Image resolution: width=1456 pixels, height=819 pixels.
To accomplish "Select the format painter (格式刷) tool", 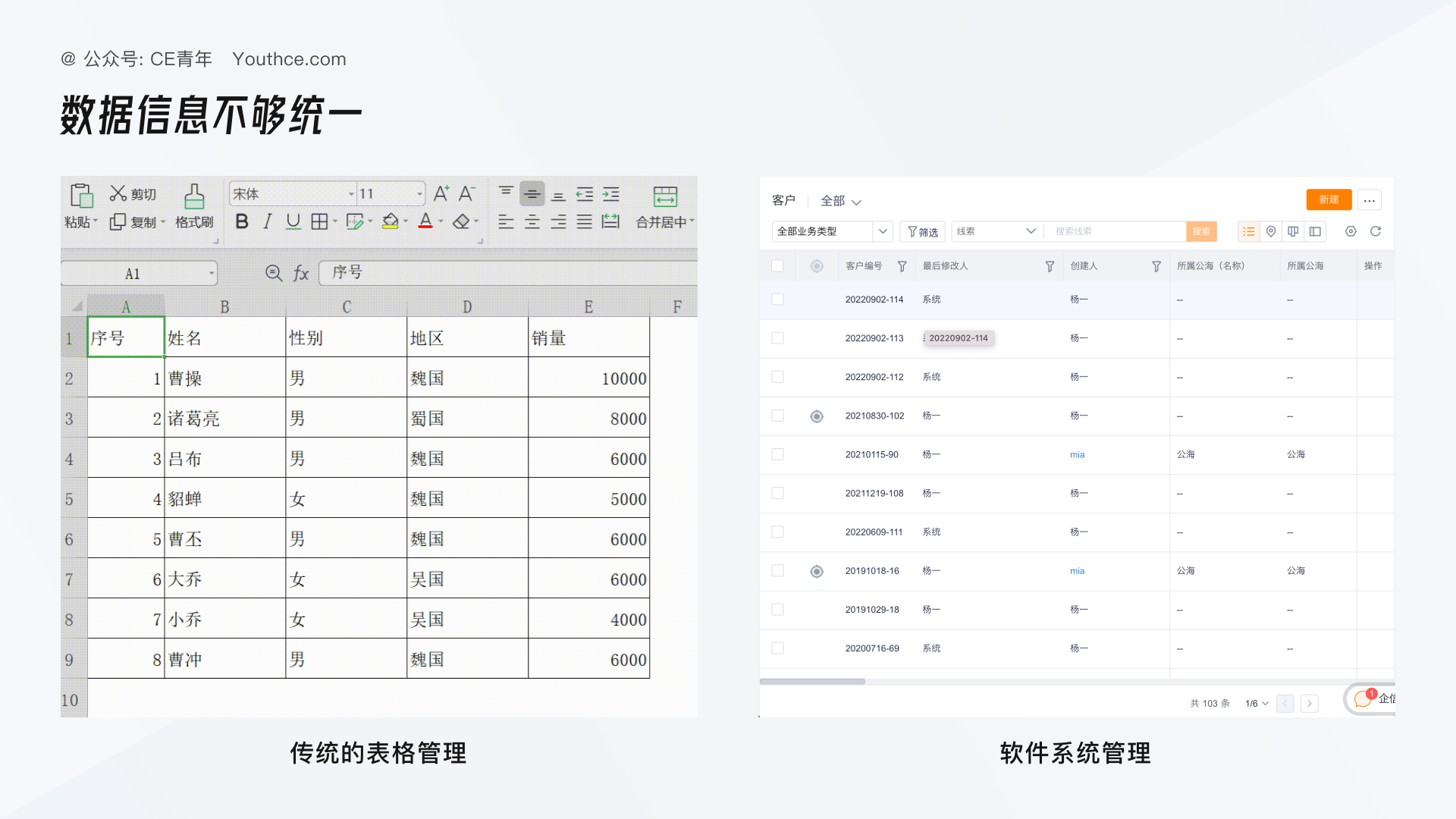I will (x=194, y=205).
